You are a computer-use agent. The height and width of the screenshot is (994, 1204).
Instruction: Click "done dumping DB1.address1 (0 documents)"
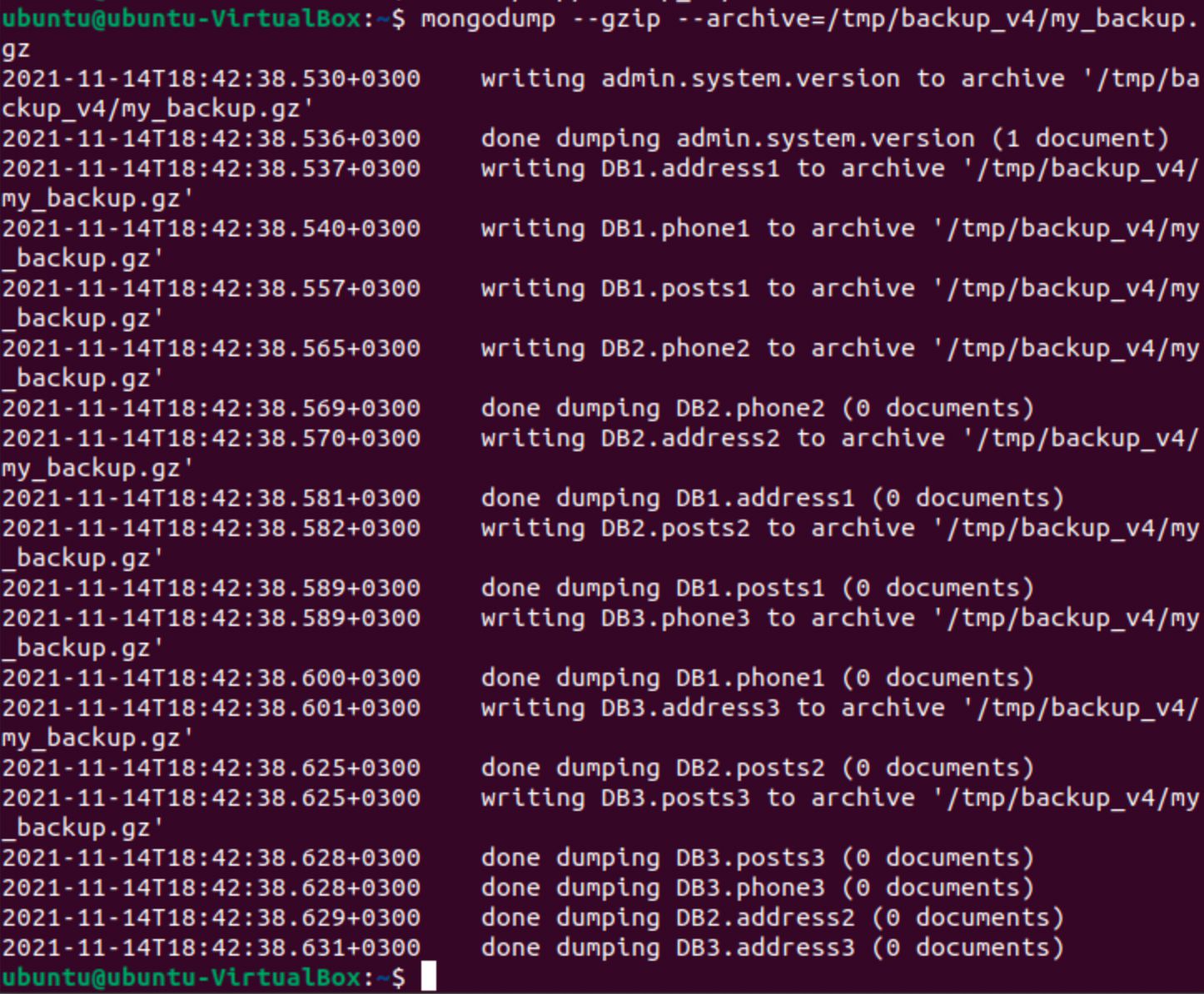click(773, 498)
